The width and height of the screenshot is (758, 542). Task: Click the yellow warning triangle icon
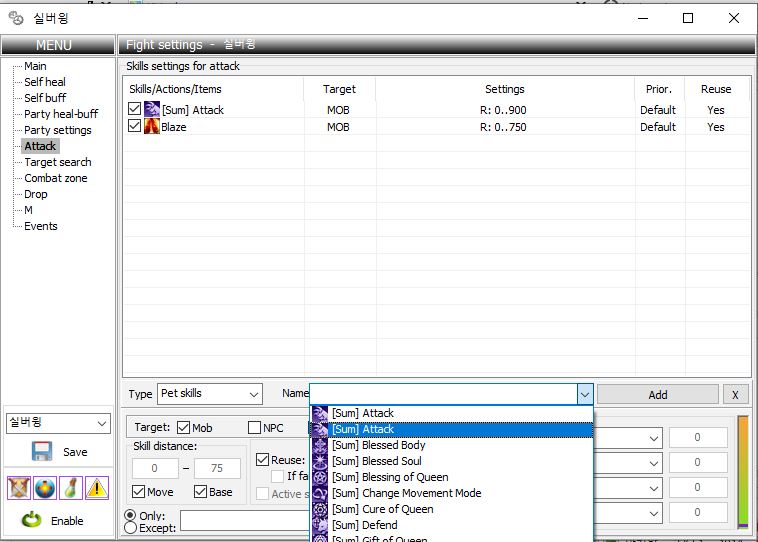pos(97,487)
